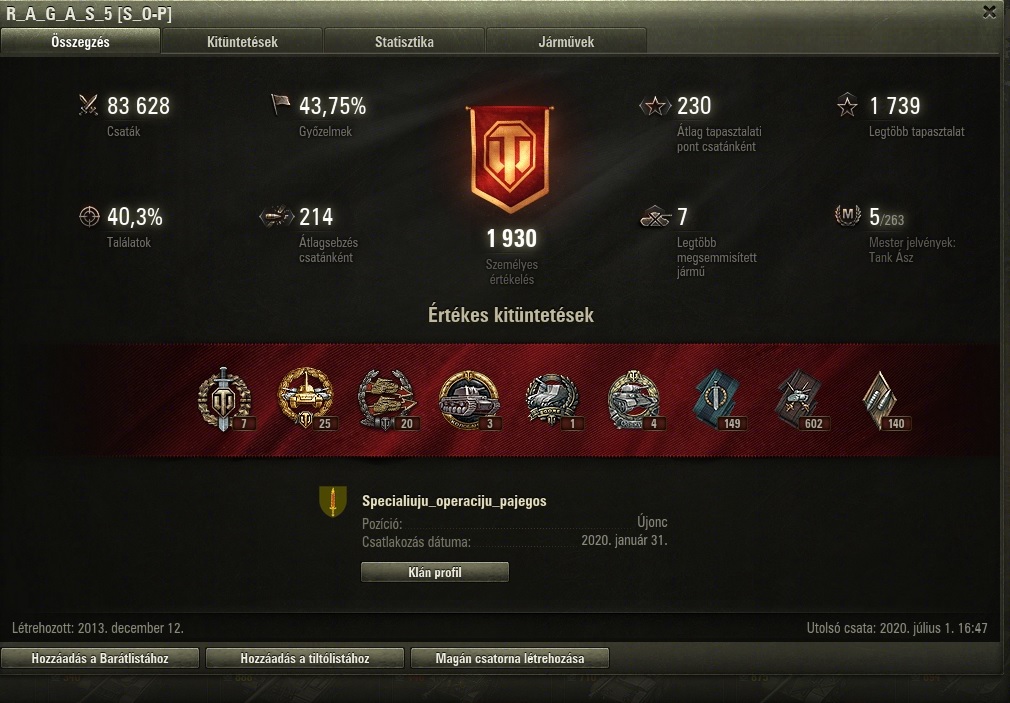Screen dimensions: 1010x703
Task: Click the Mastery Badge M icon
Action: (x=848, y=215)
